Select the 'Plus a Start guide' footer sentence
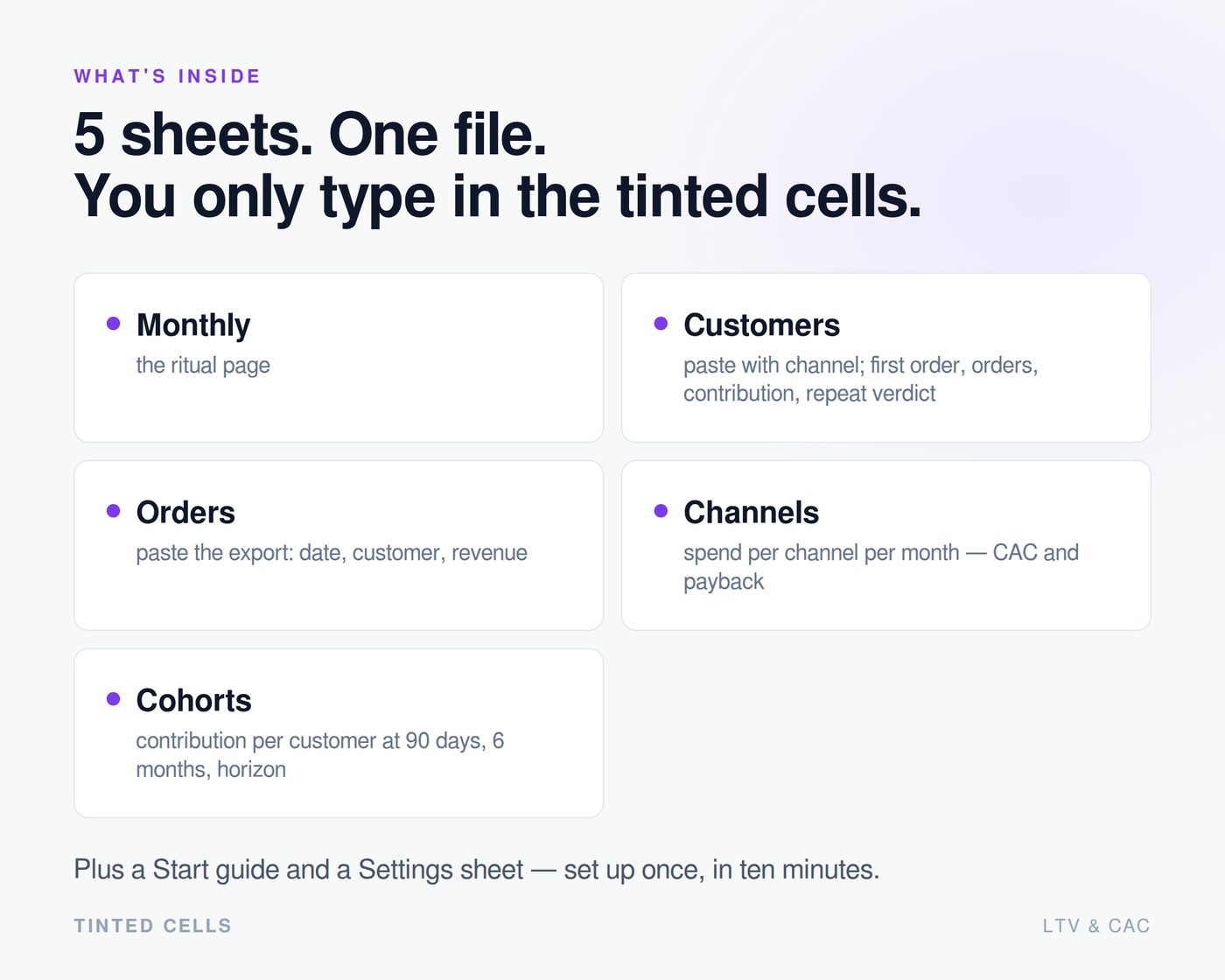Image resolution: width=1225 pixels, height=980 pixels. pyautogui.click(x=477, y=870)
